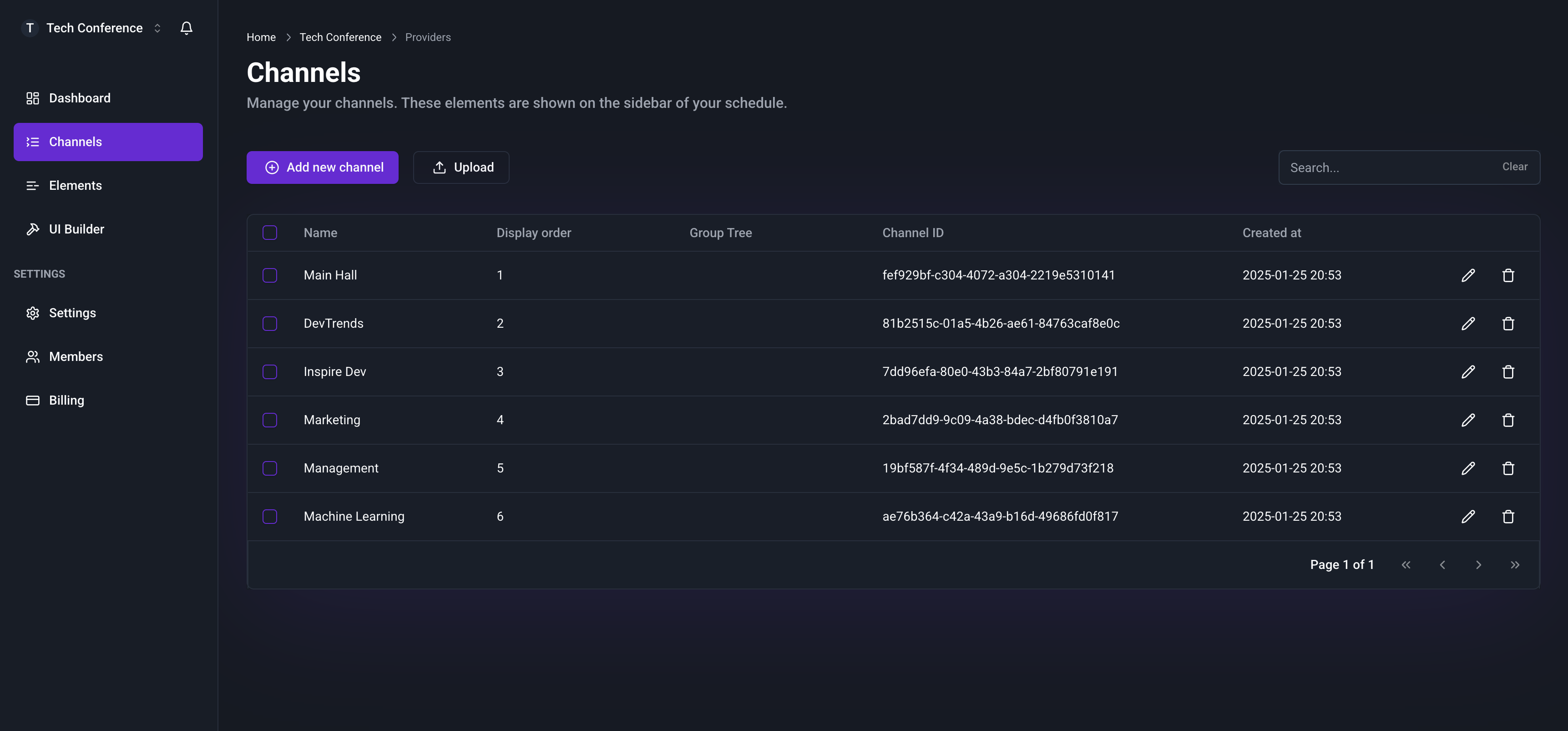
Task: Select the DevTrends row checkbox
Action: (x=270, y=323)
